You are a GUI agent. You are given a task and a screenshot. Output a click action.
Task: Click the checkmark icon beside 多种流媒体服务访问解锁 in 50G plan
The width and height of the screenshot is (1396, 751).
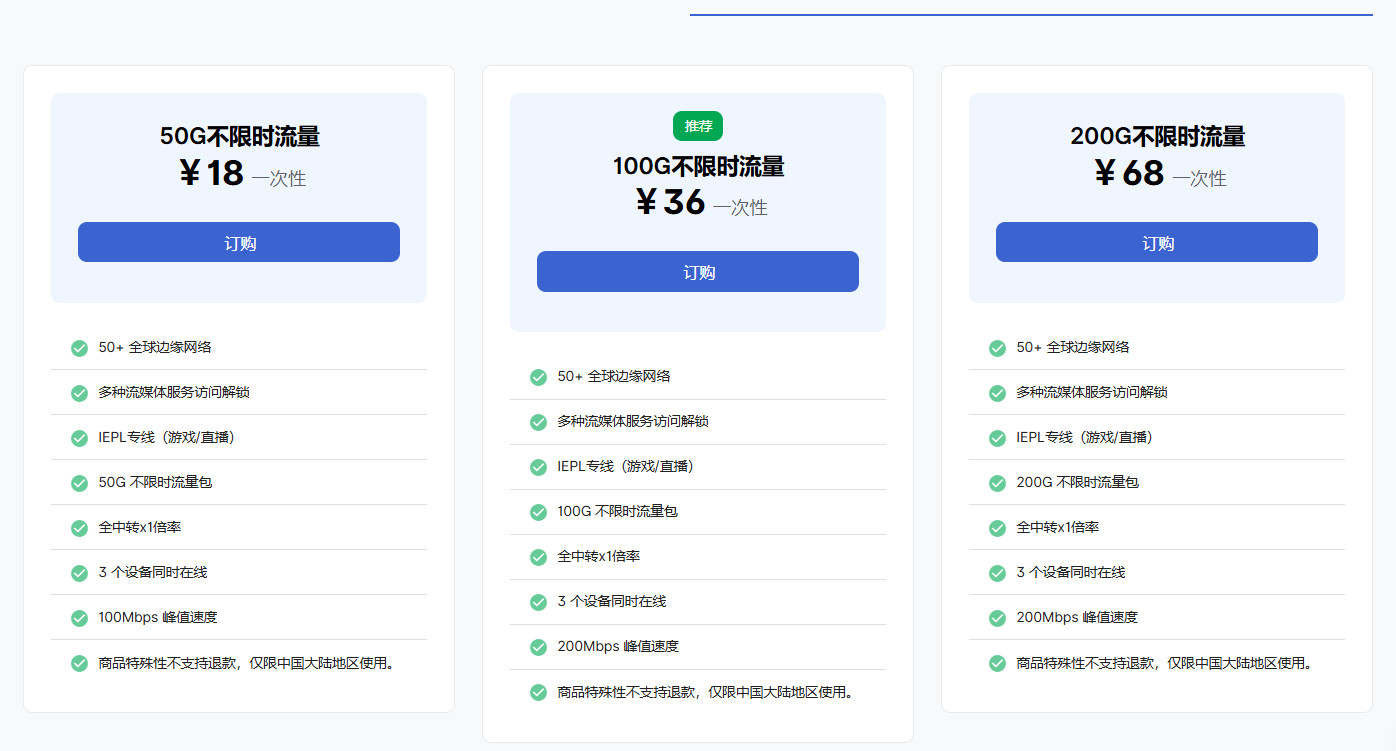[x=79, y=393]
